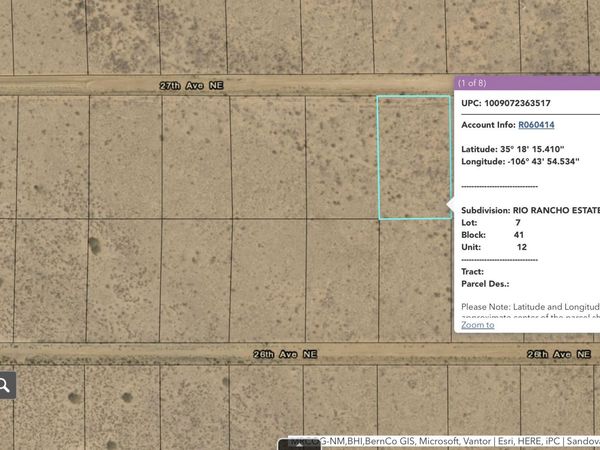
Task: Click the 28th Ave NE label below popup
Action: 559,354
